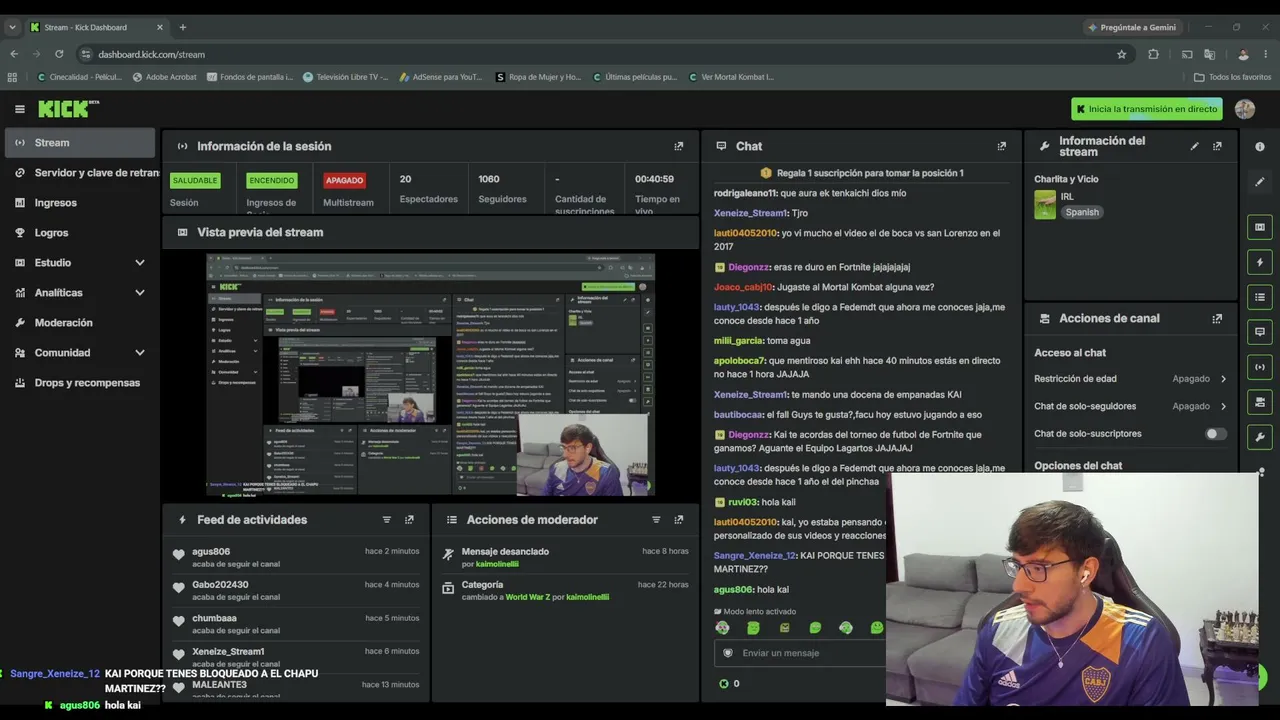The image size is (1280, 720).
Task: Open Logros in the sidebar
Action: click(x=80, y=233)
